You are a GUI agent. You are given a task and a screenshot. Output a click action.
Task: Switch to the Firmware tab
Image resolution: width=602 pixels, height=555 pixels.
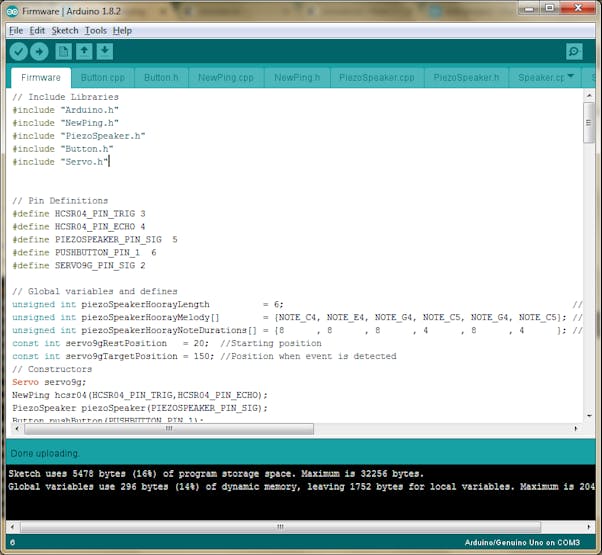41,78
